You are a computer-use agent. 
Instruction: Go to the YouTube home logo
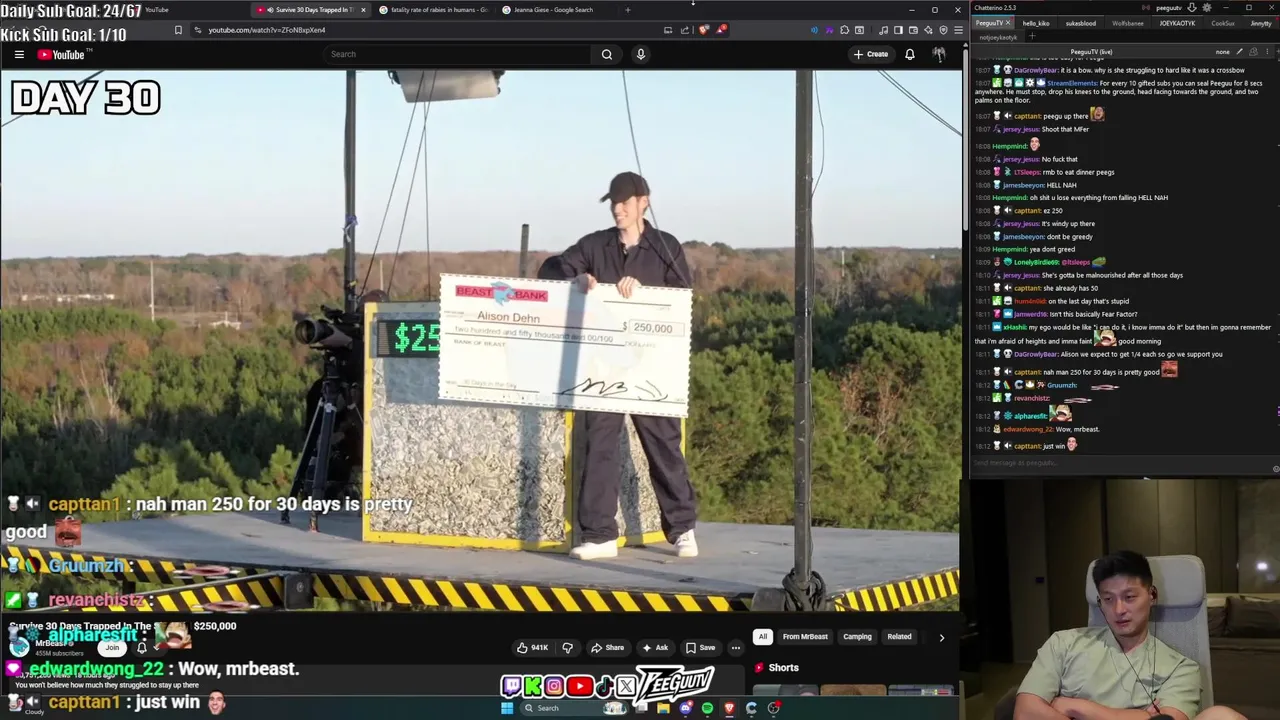coord(62,55)
